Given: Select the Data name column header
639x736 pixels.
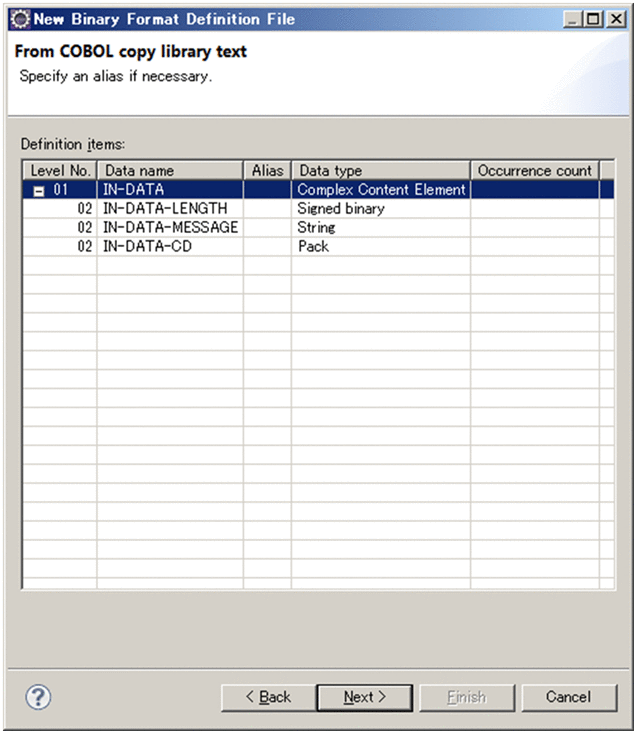Looking at the screenshot, I should coord(170,170).
